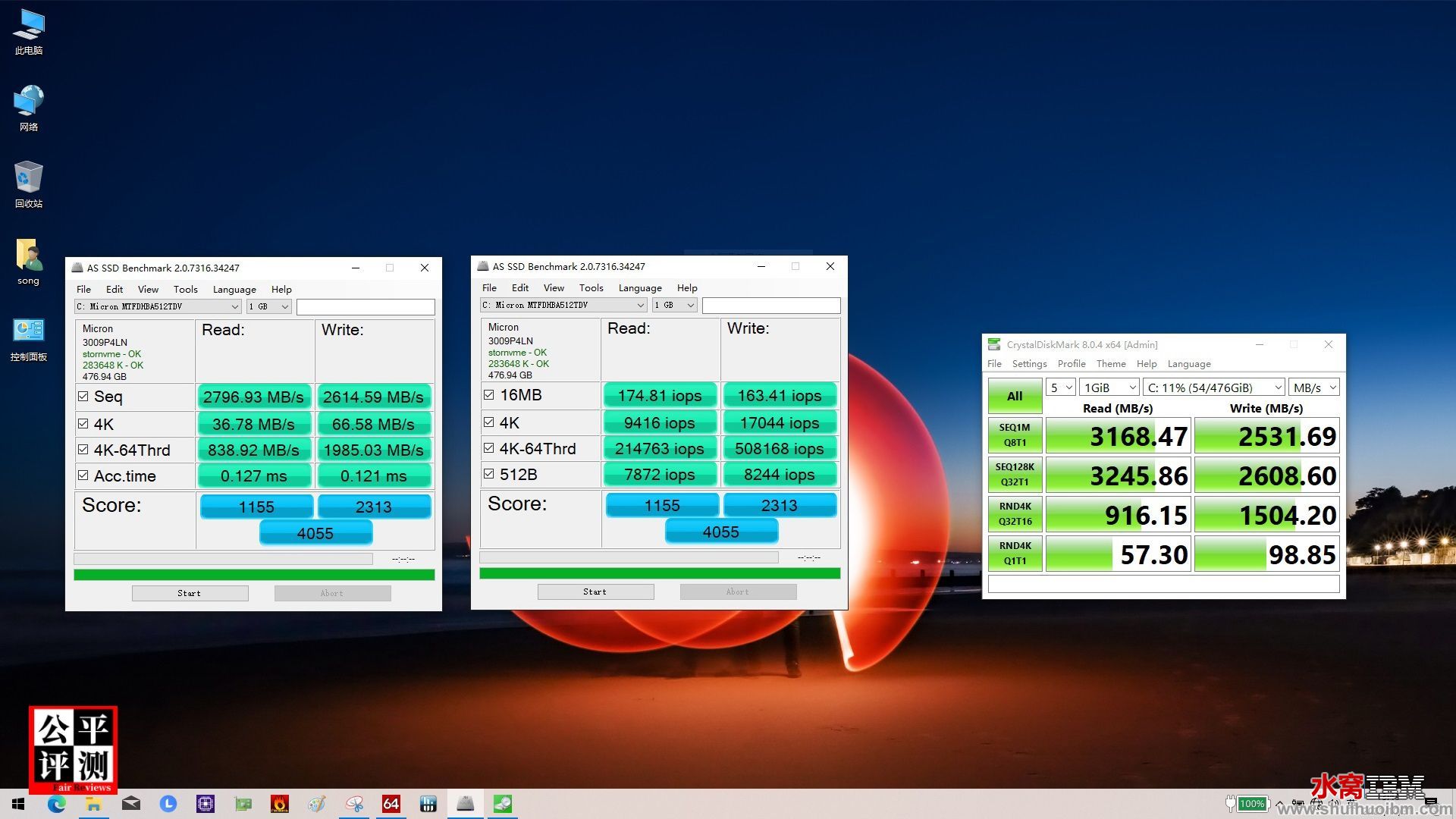Open the 回收站 recycle bin icon
The image size is (1456, 819).
[29, 185]
